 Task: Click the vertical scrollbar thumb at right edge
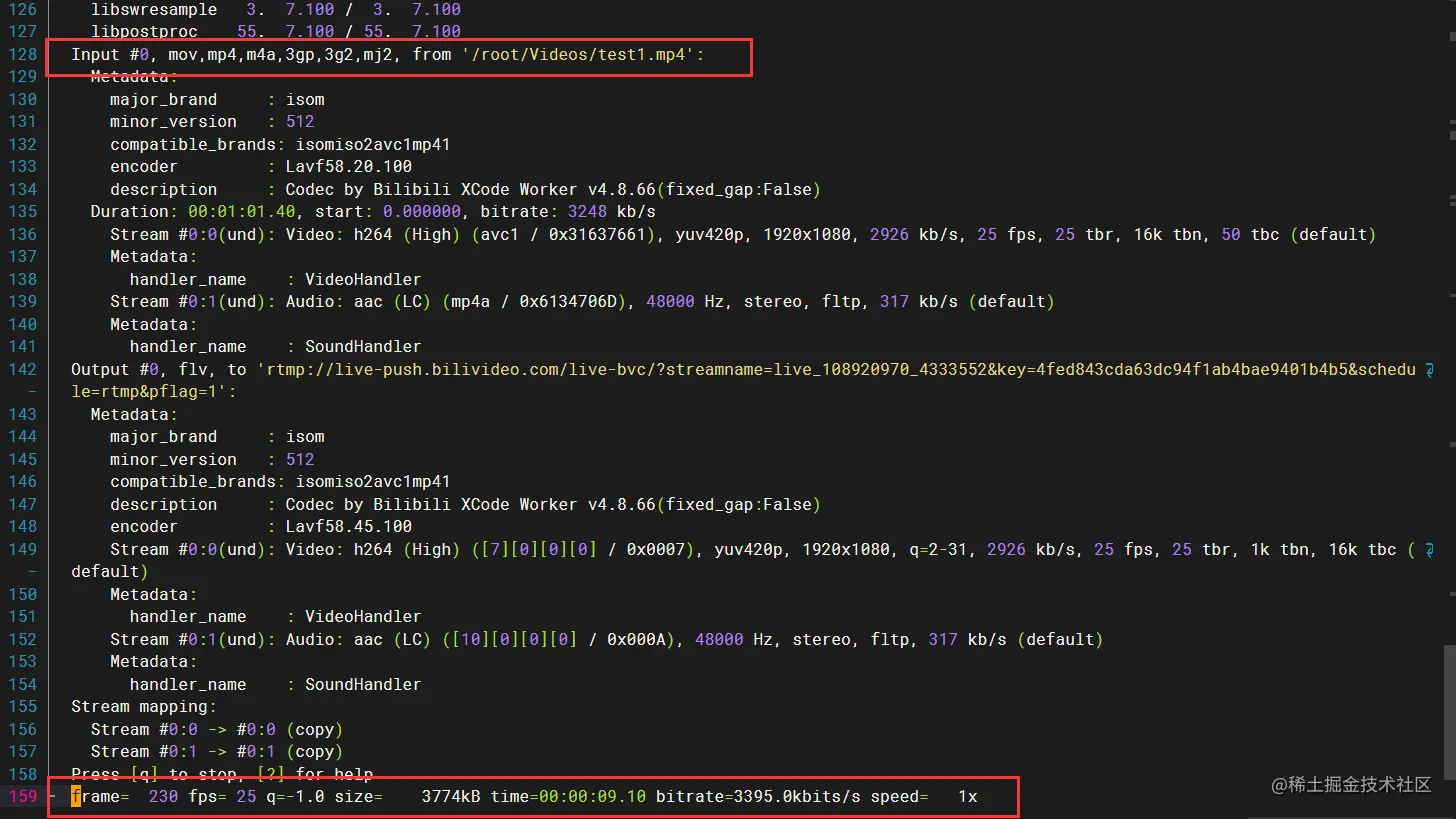point(1451,711)
